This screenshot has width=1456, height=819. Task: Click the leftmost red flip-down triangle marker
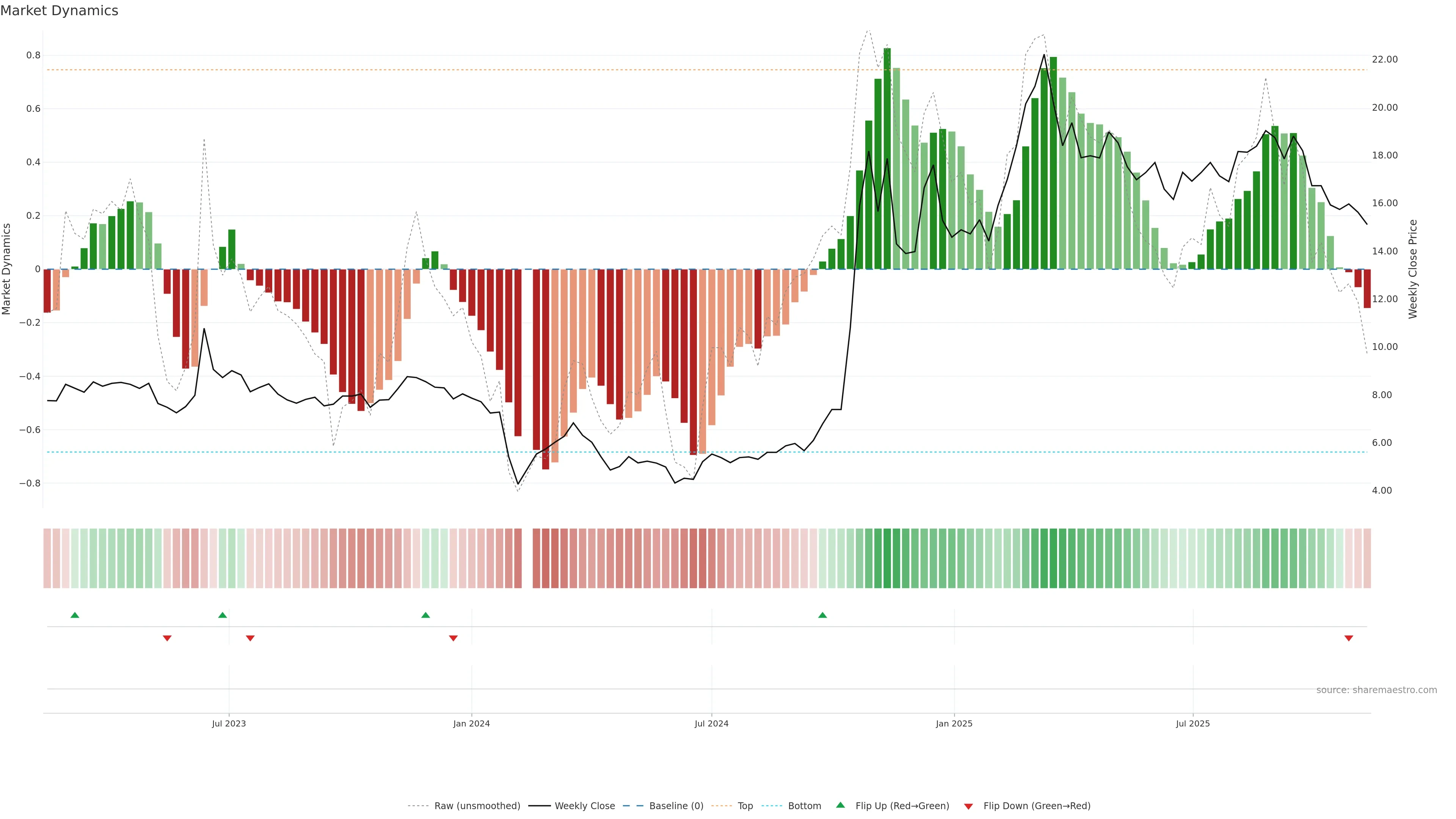[167, 638]
